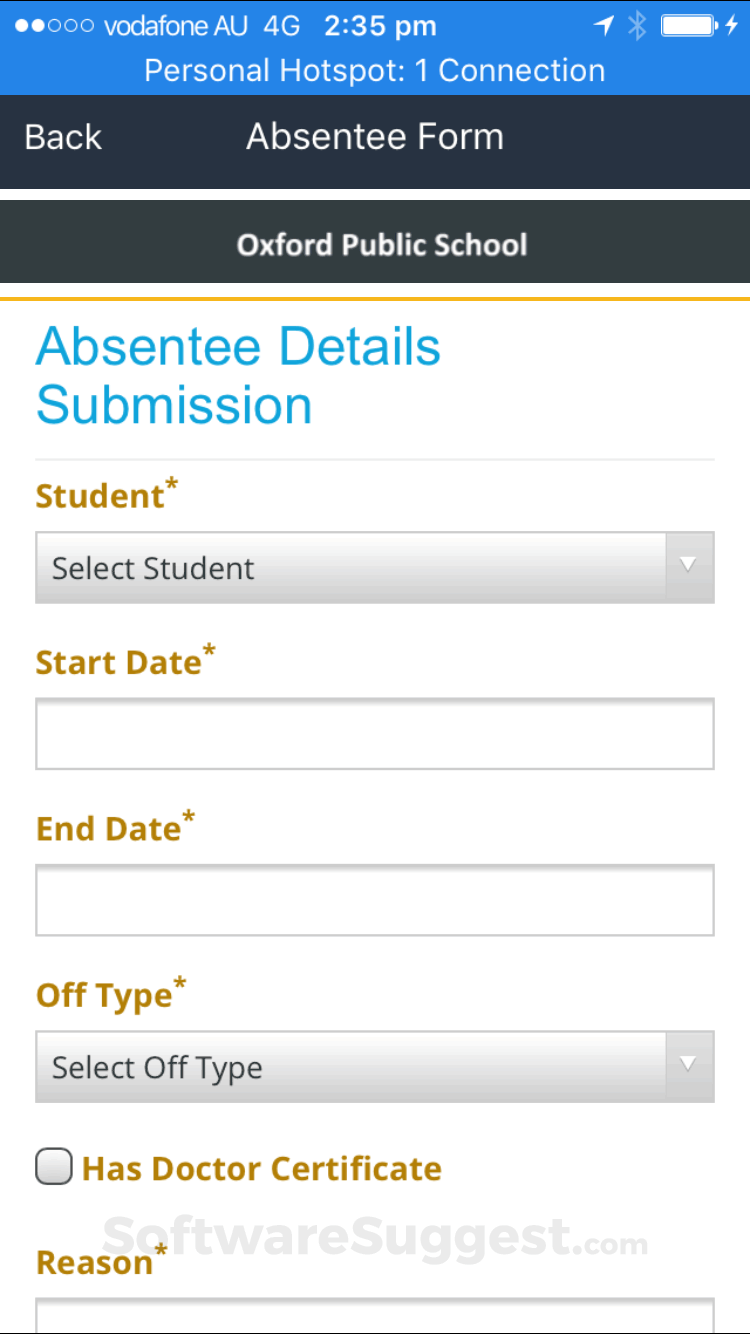Tap the charging bolt icon

click(731, 26)
